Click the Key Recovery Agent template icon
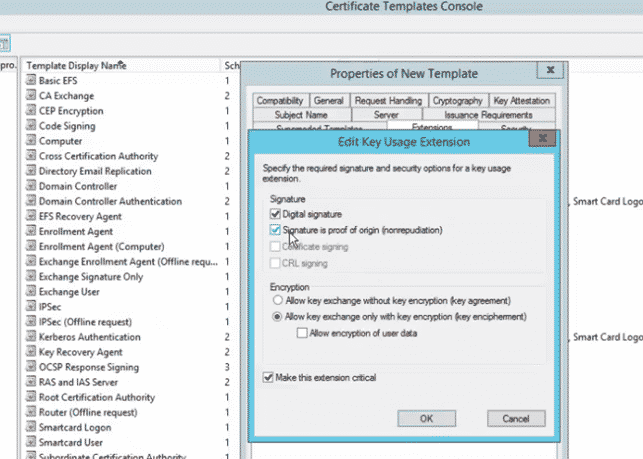Screen dimensions: 643x459 [x=31, y=352]
